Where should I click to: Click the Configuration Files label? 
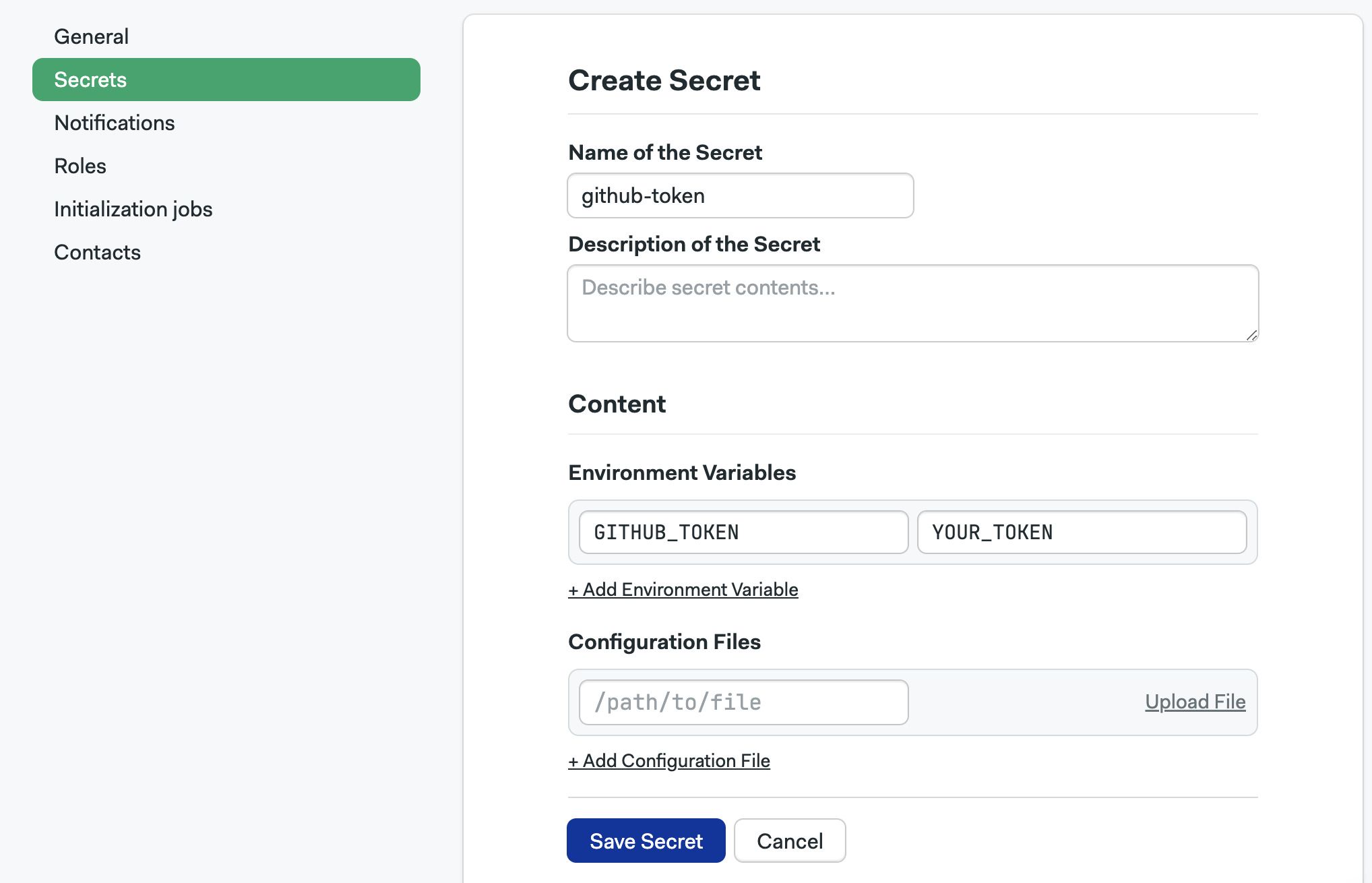tap(664, 642)
